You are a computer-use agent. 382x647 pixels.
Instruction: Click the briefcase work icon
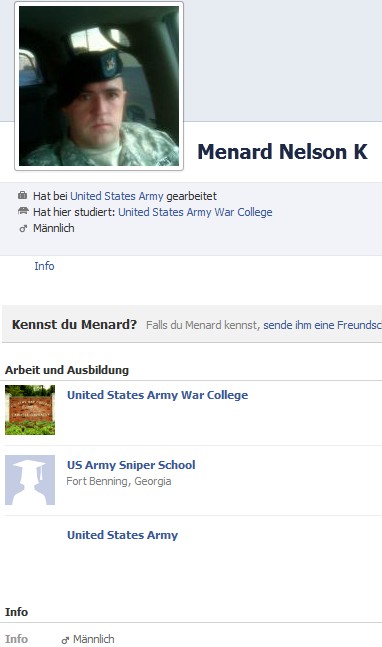pyautogui.click(x=23, y=195)
